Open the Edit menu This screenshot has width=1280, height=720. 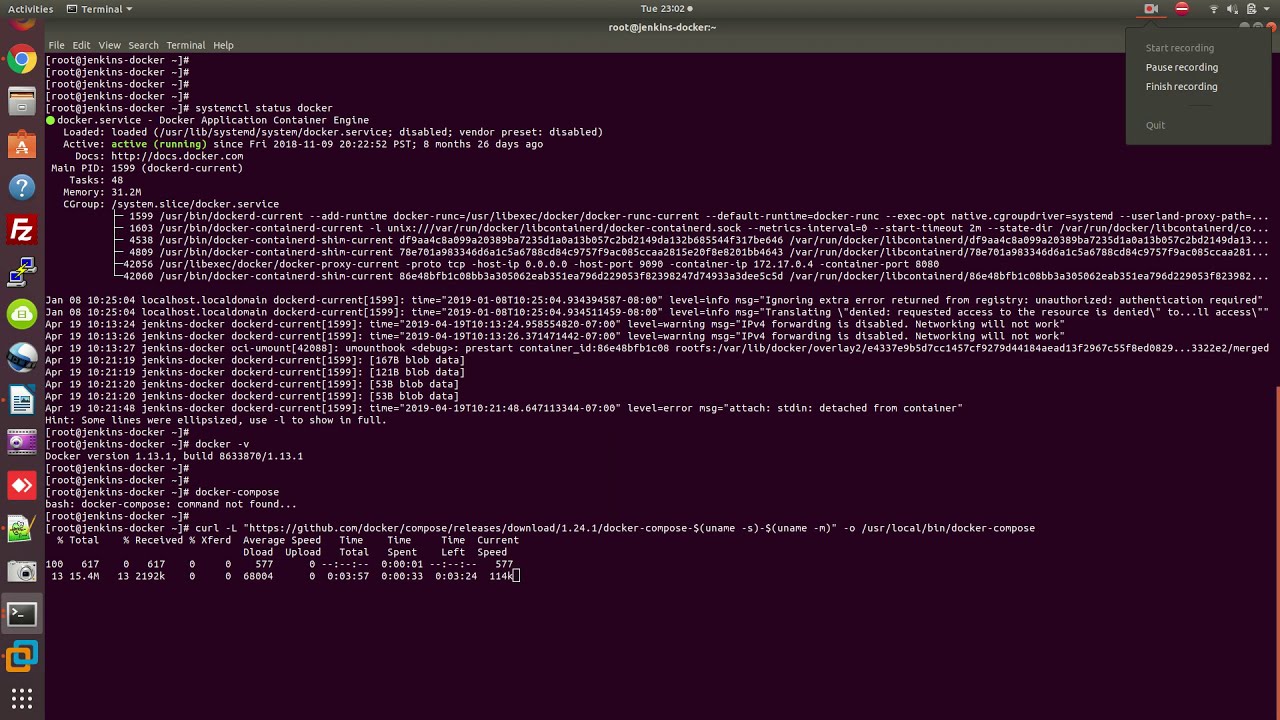click(x=81, y=45)
